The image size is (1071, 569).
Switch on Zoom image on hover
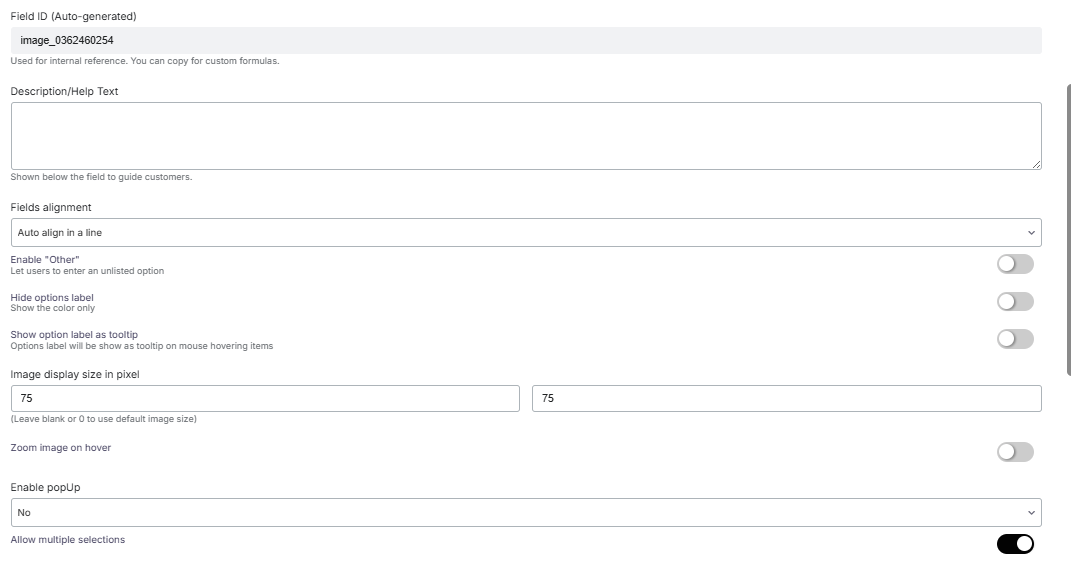pyautogui.click(x=1014, y=452)
